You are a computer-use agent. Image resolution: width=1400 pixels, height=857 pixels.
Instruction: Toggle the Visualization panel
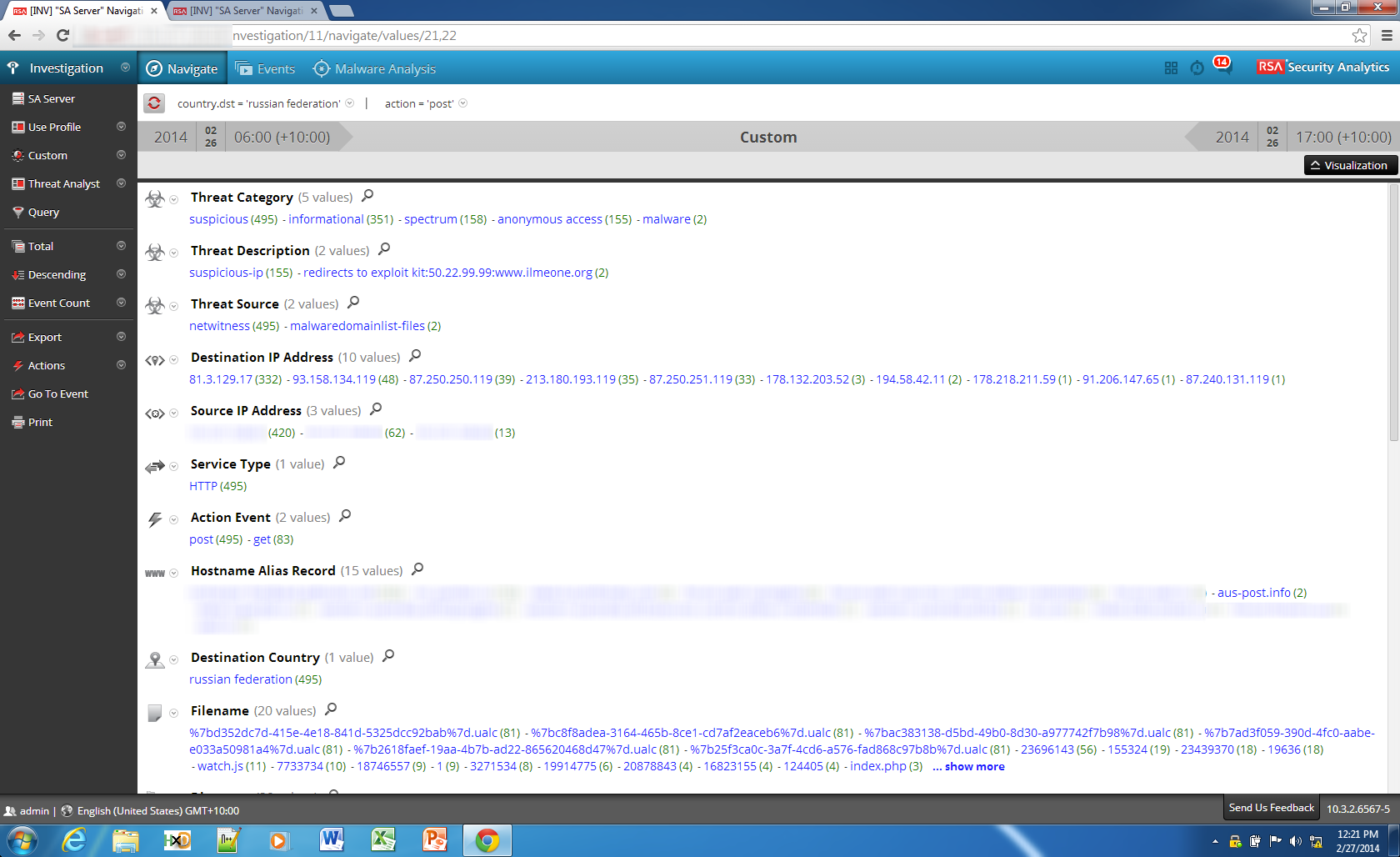click(x=1350, y=165)
